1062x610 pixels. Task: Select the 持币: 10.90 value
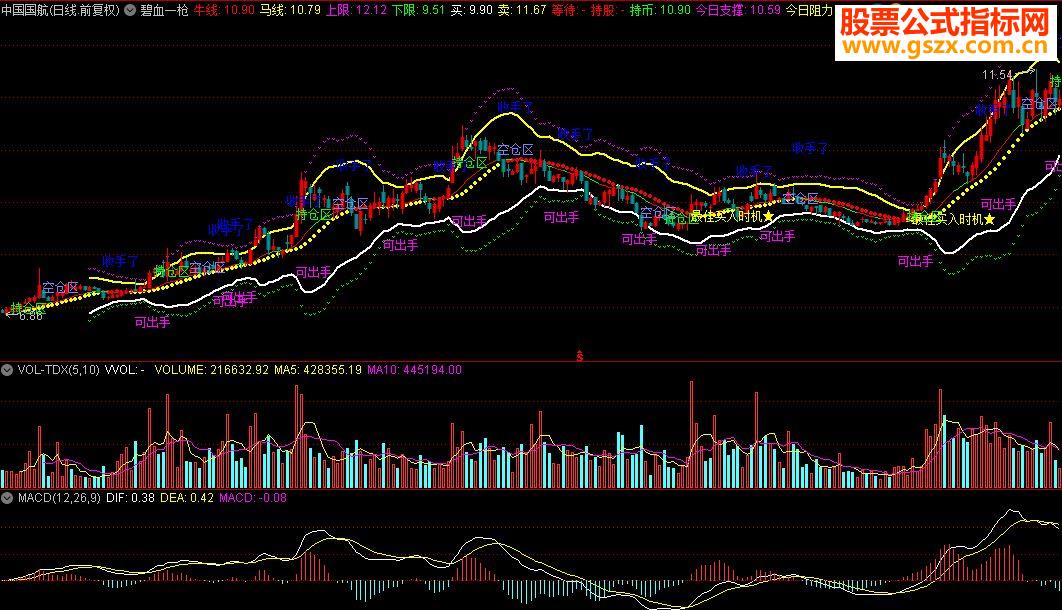click(x=660, y=10)
